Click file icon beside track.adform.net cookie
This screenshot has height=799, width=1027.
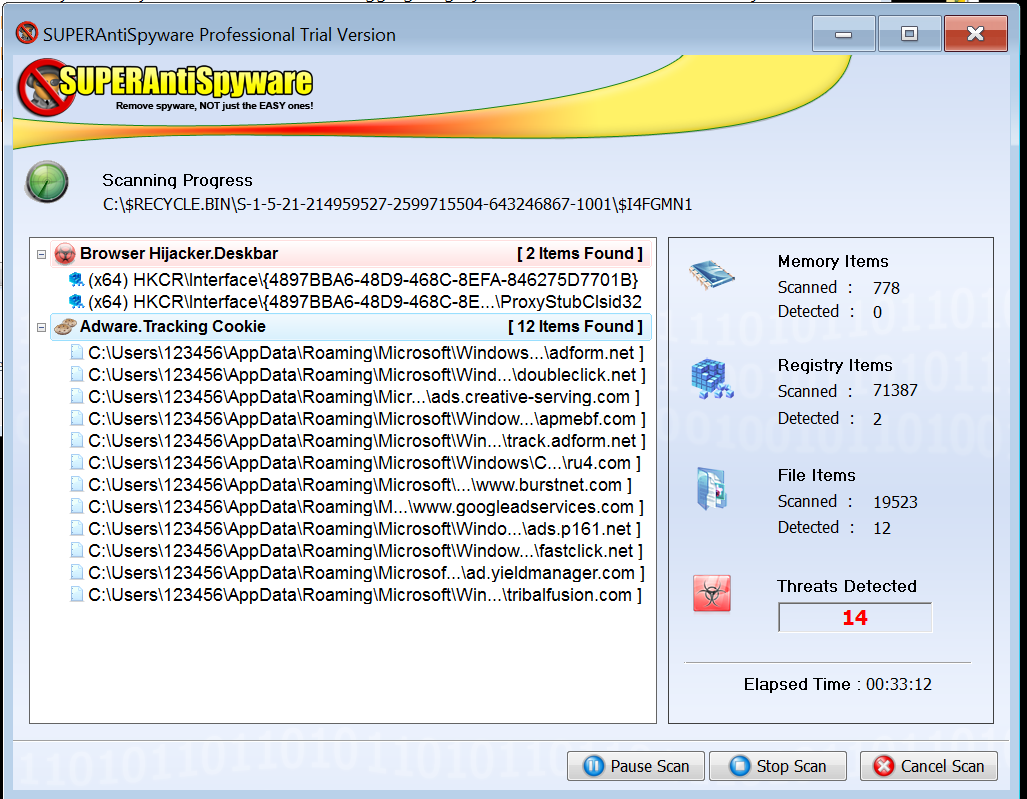pyautogui.click(x=77, y=441)
